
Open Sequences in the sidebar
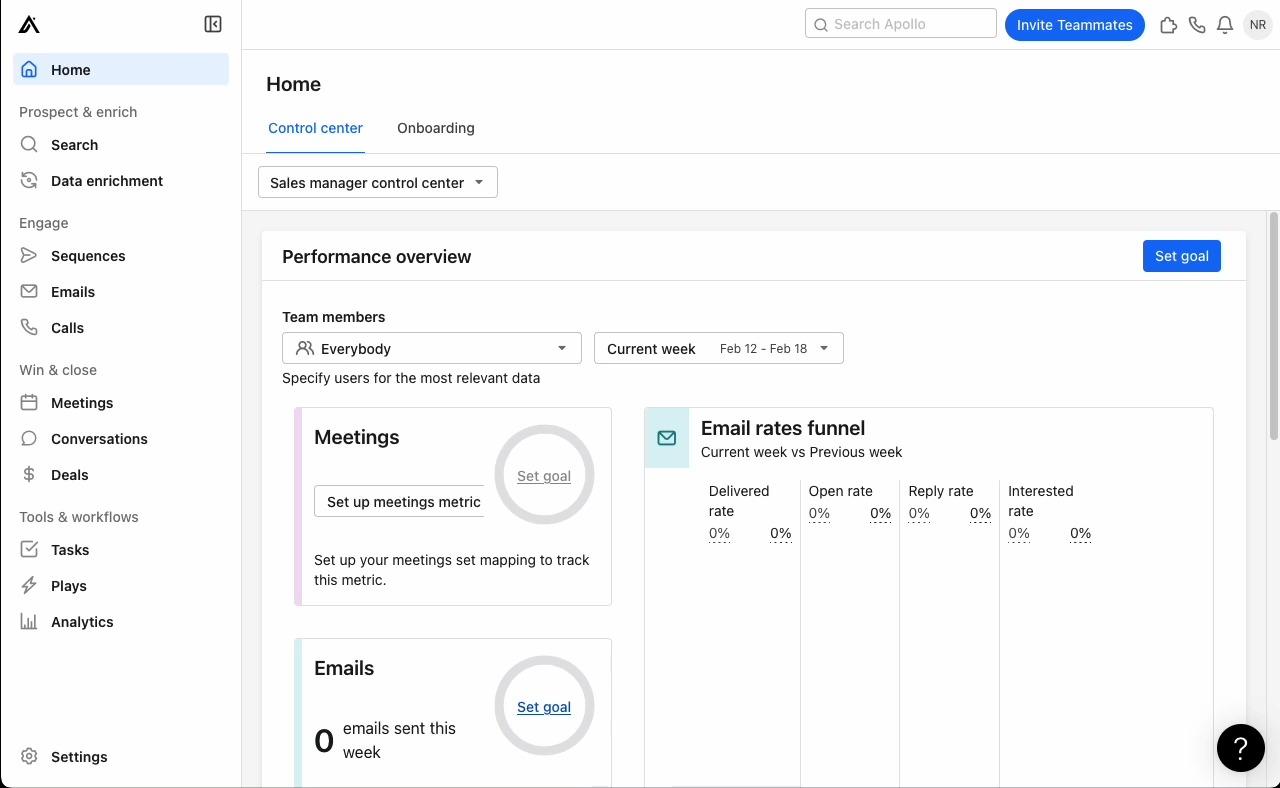tap(121, 255)
